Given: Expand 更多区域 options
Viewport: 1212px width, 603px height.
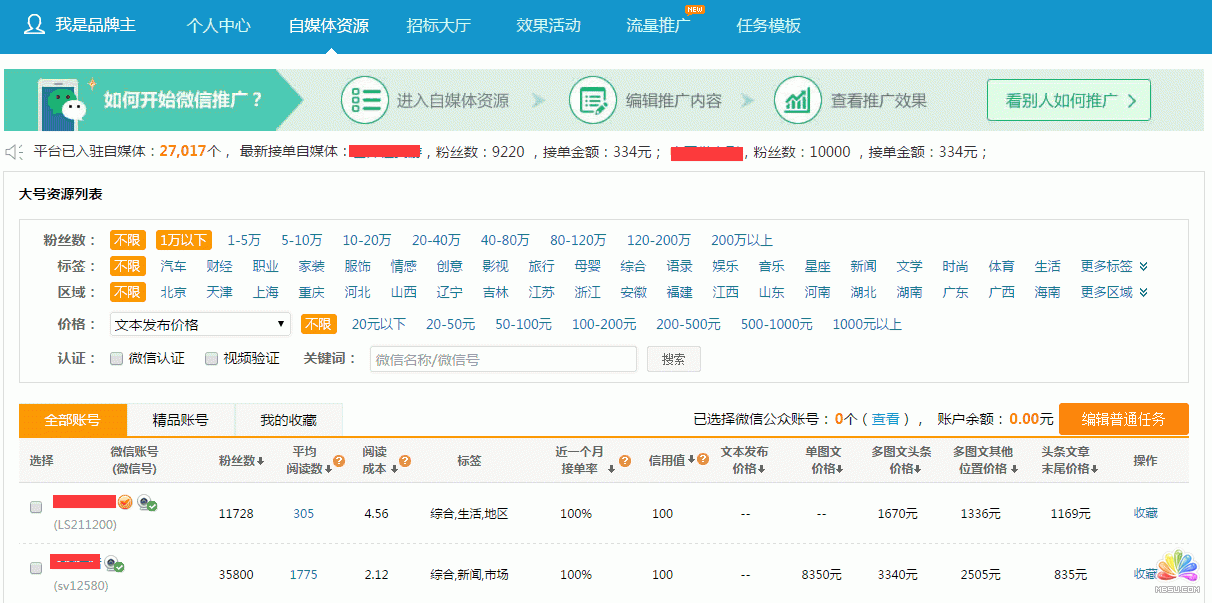Looking at the screenshot, I should 1108,292.
